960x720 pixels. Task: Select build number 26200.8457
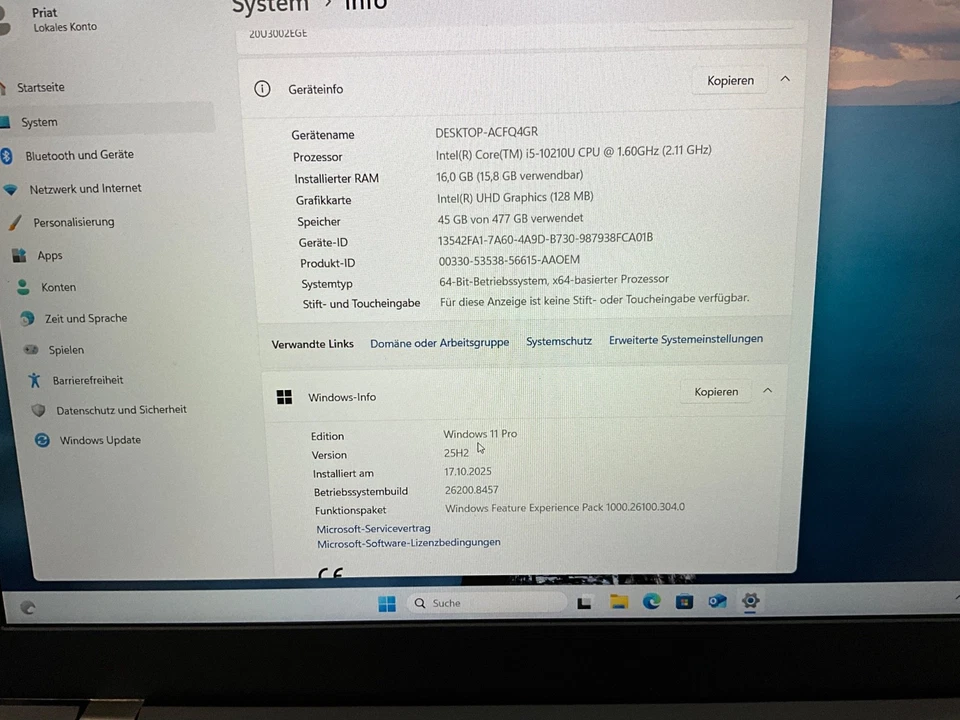pyautogui.click(x=471, y=490)
